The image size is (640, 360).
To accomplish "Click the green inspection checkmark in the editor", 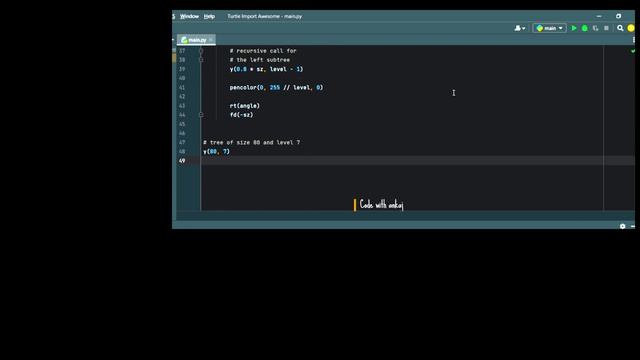I will (x=632, y=51).
